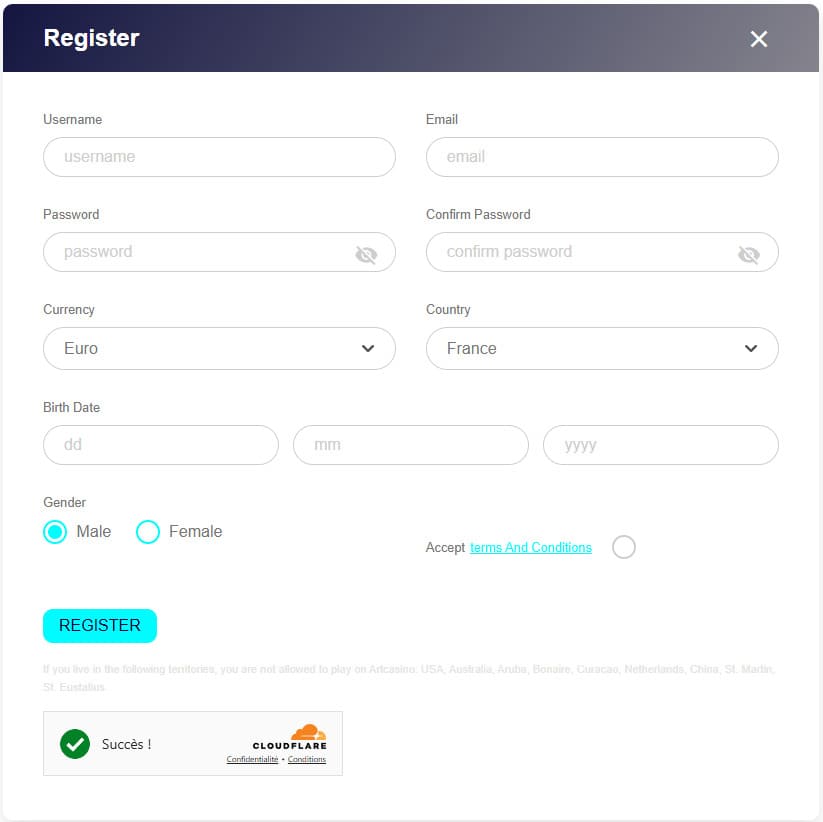Close the Register dialog with X icon
The width and height of the screenshot is (823, 822).
click(759, 39)
